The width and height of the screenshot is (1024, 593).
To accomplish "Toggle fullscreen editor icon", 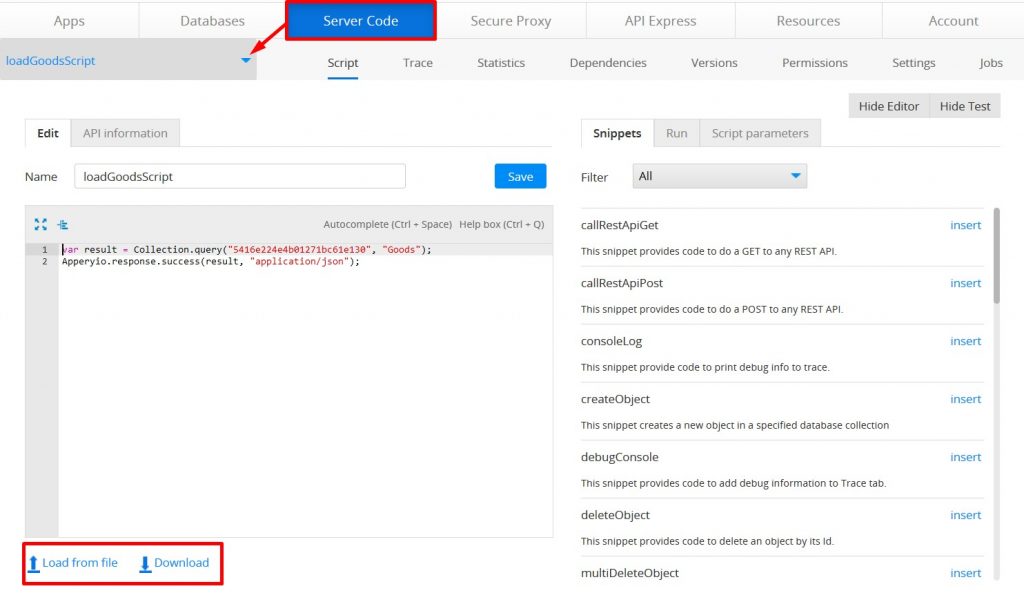I will (40, 224).
